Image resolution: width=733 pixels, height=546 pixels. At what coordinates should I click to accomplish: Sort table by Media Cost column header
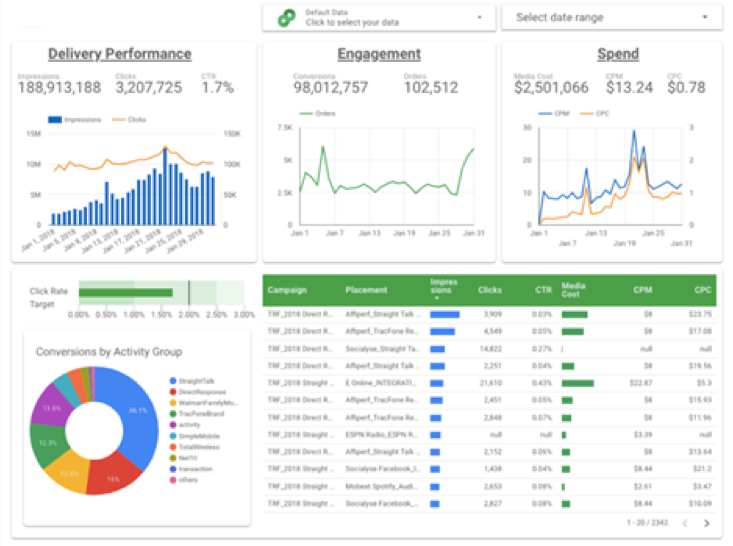click(x=574, y=290)
